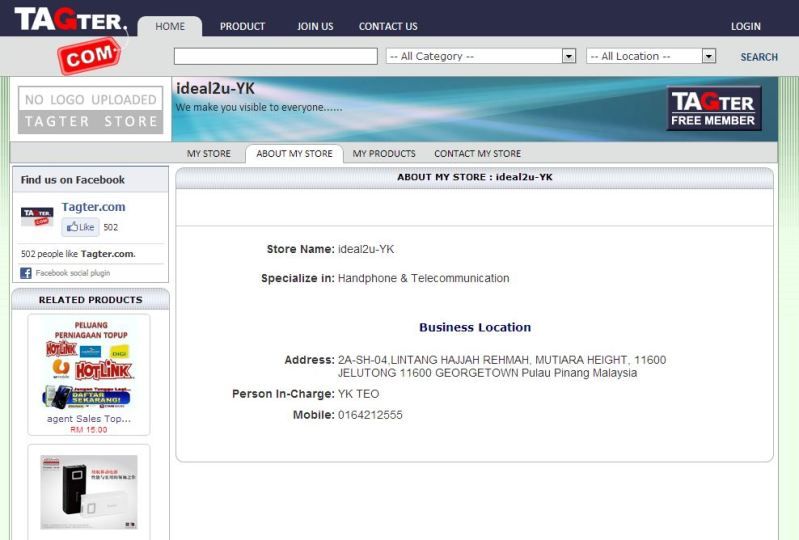Image resolution: width=799 pixels, height=540 pixels.
Task: Click the Tagter.com logo in header
Action: click(x=70, y=37)
